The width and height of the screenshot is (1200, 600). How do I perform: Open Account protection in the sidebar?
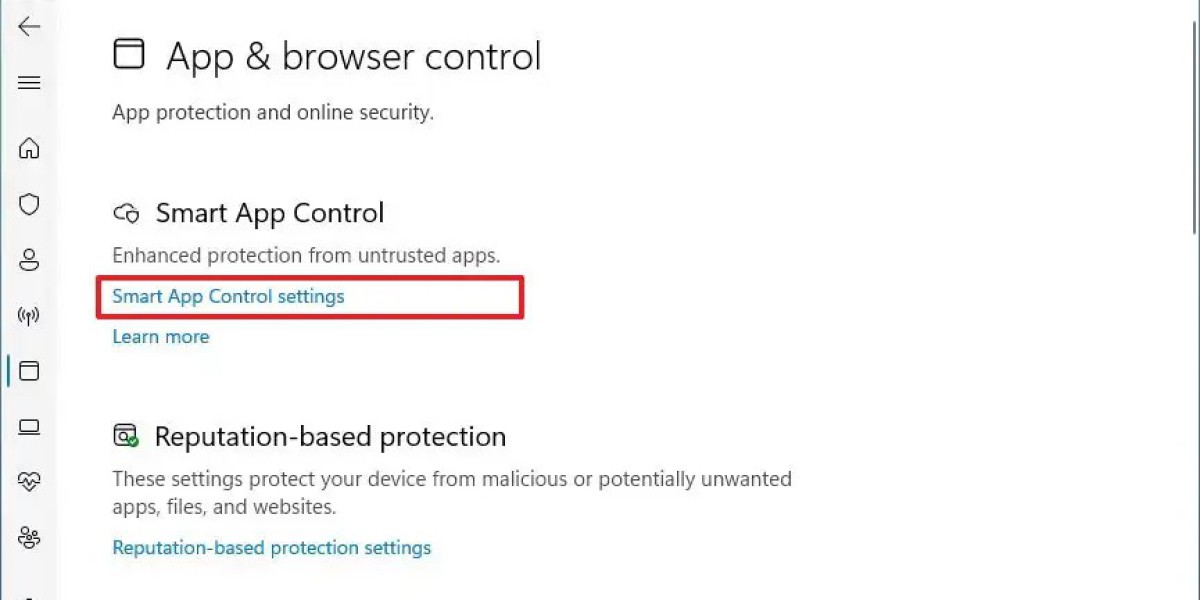[x=29, y=261]
